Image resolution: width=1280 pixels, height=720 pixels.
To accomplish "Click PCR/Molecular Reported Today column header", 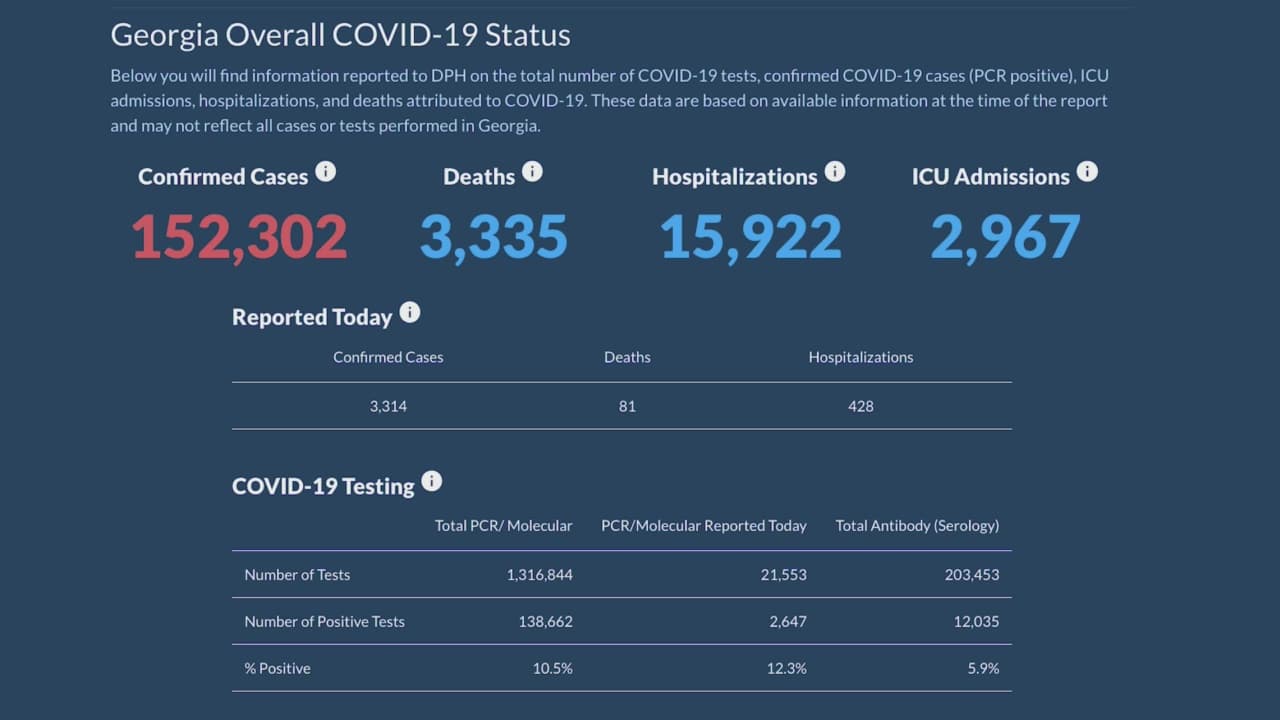I will (x=703, y=525).
